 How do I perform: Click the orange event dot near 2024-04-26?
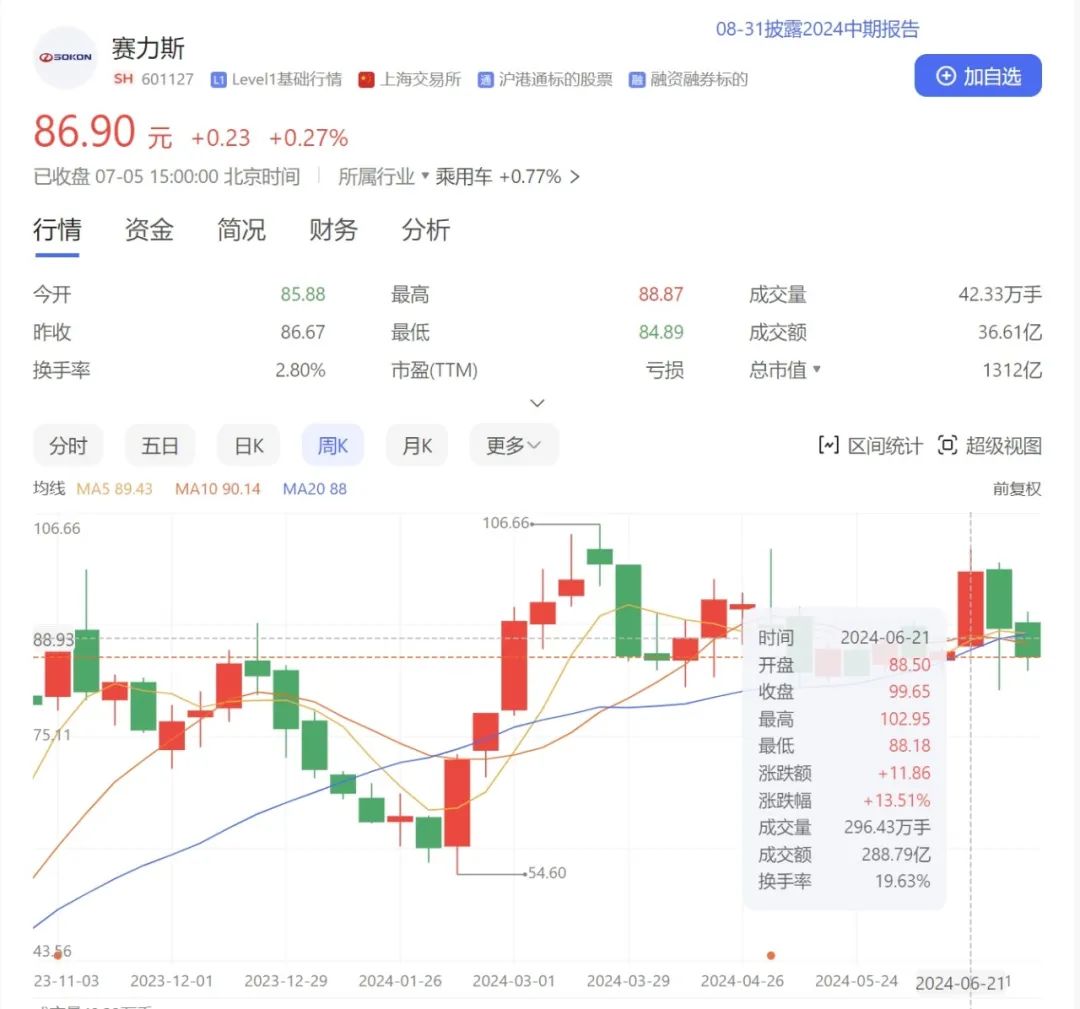coord(771,955)
